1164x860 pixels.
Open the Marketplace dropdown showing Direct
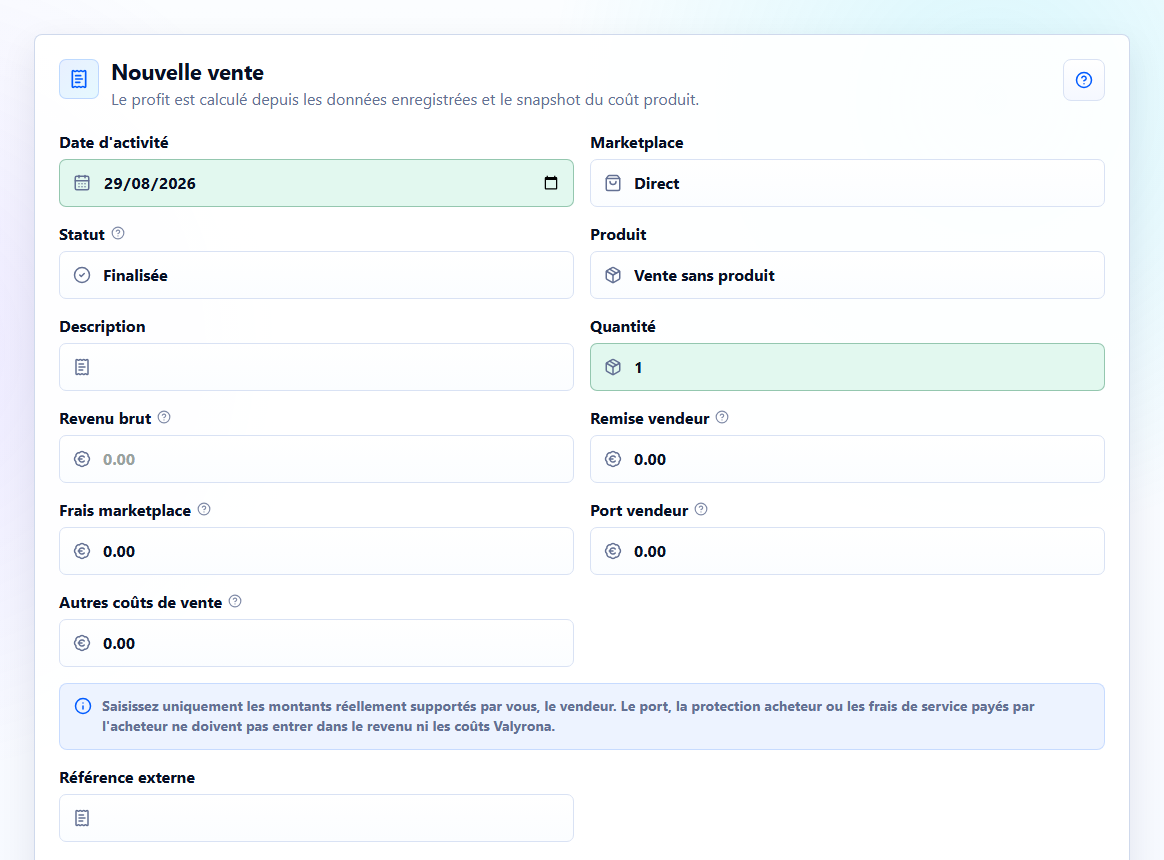(x=847, y=183)
